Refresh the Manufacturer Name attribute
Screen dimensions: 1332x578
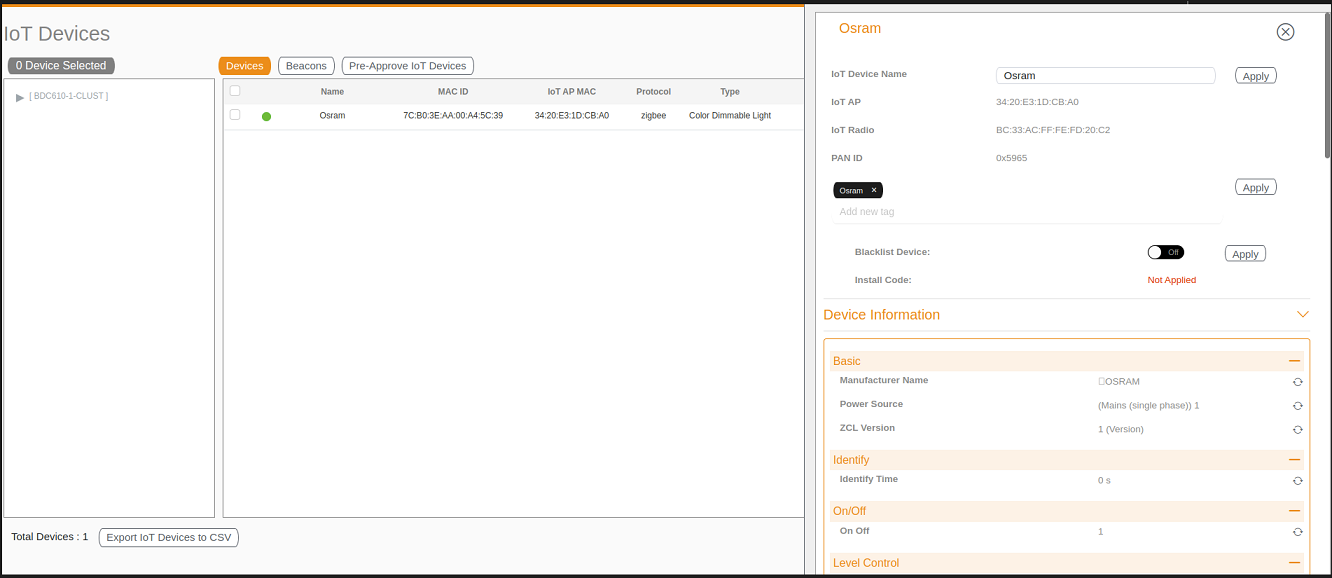click(1297, 382)
